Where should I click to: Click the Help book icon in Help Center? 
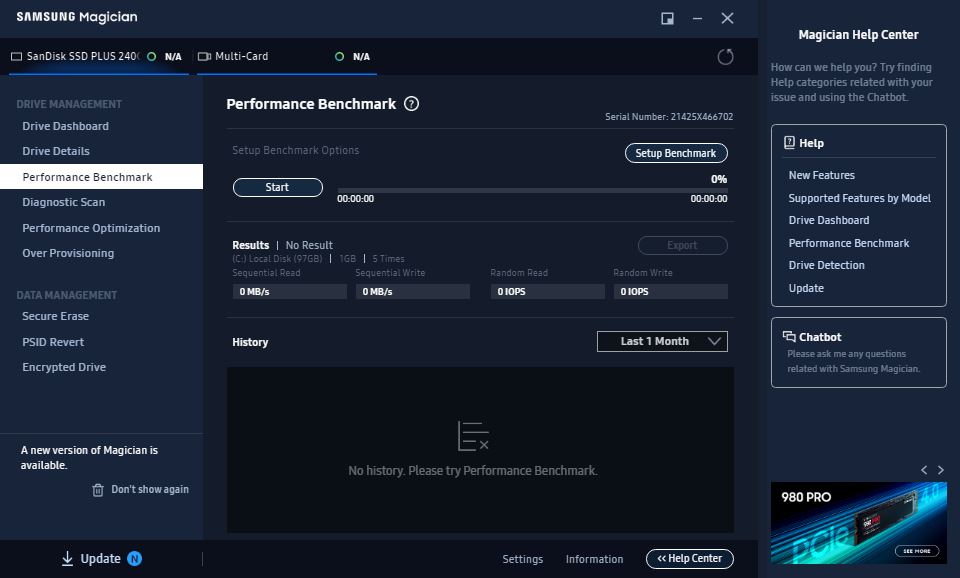(789, 143)
